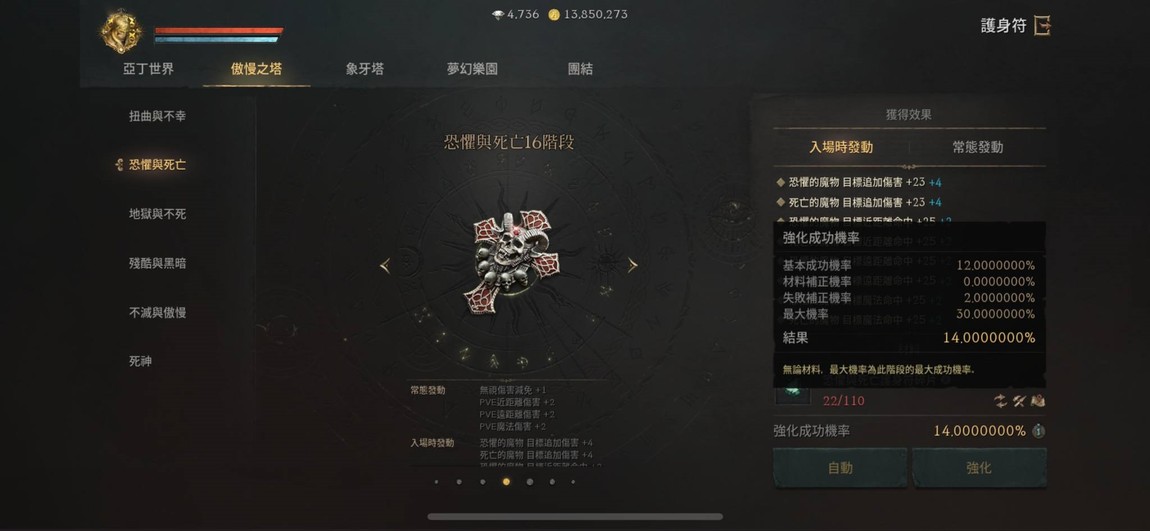1150x531 pixels.
Task: Switch to the 常態發動 effects tab
Action: [x=978, y=147]
